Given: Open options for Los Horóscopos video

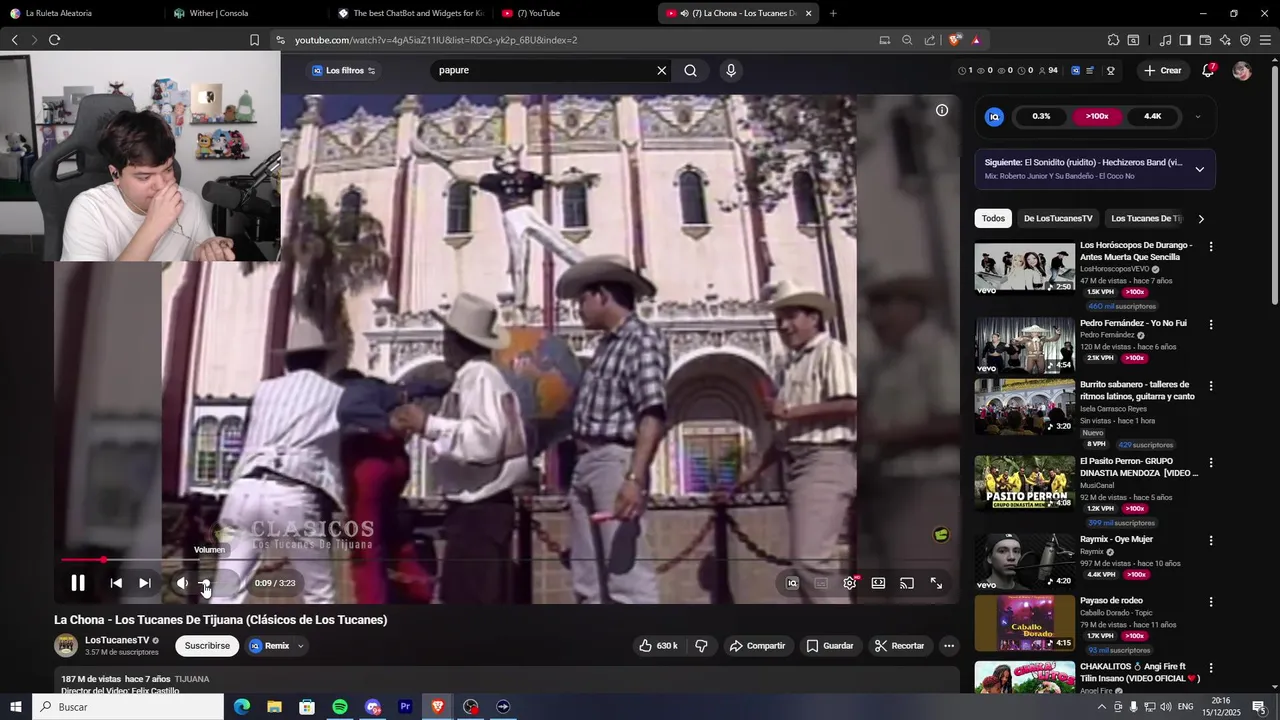Looking at the screenshot, I should pyautogui.click(x=1211, y=247).
